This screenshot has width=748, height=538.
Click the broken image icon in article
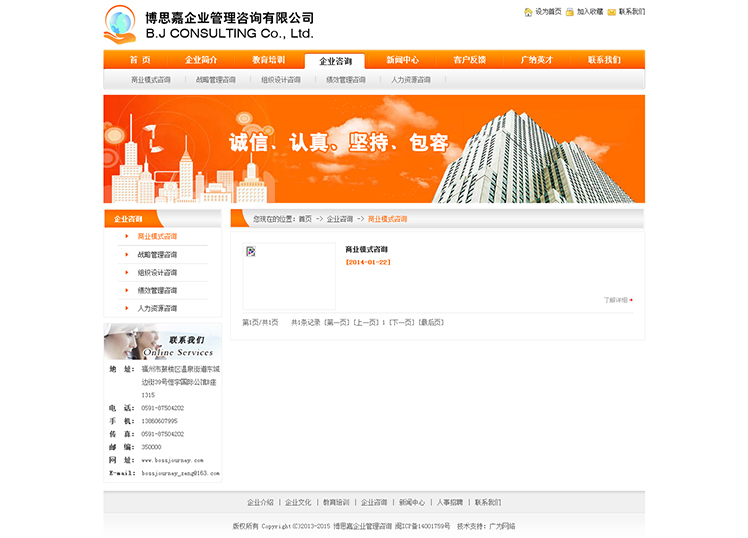tap(251, 252)
